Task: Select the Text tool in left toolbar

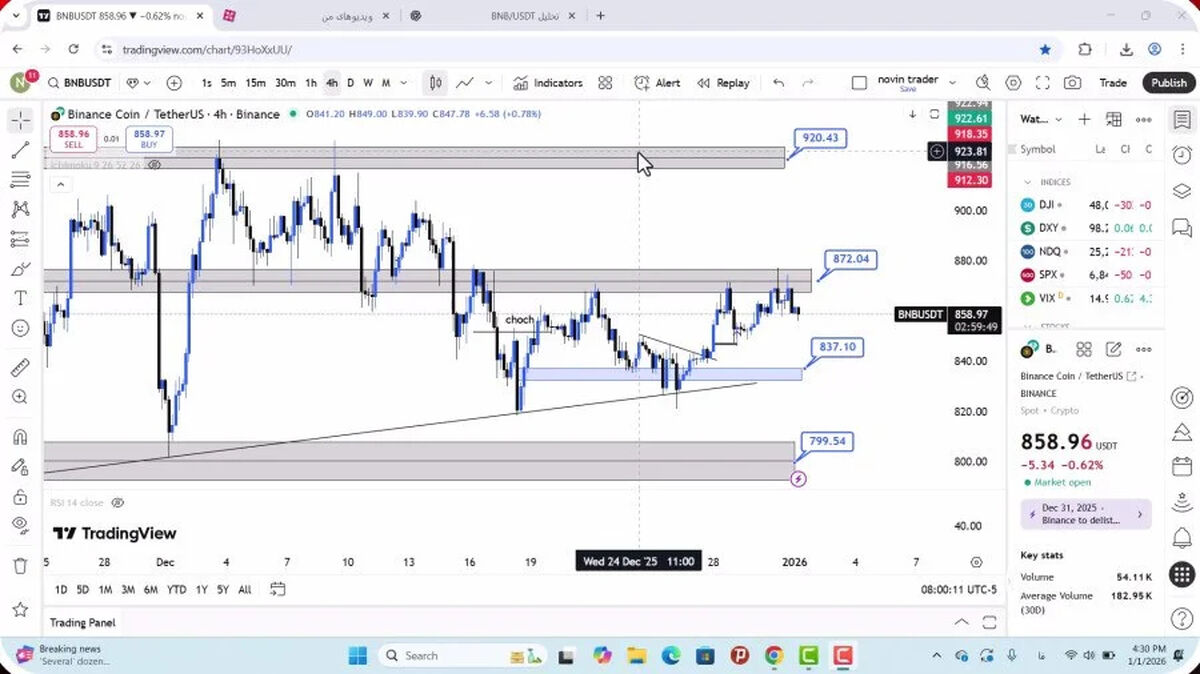Action: (x=20, y=298)
